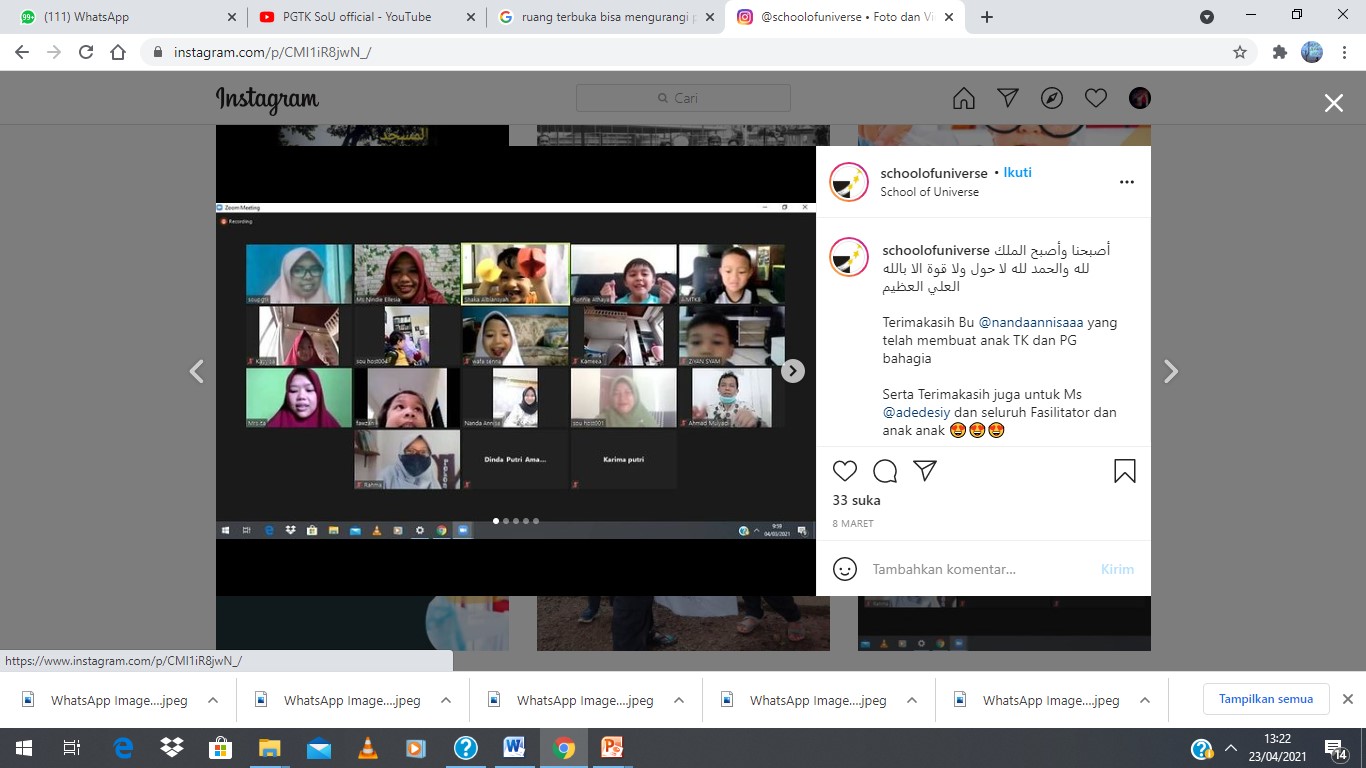Open the activity heart in top navigation
The height and width of the screenshot is (768, 1366).
[1096, 98]
